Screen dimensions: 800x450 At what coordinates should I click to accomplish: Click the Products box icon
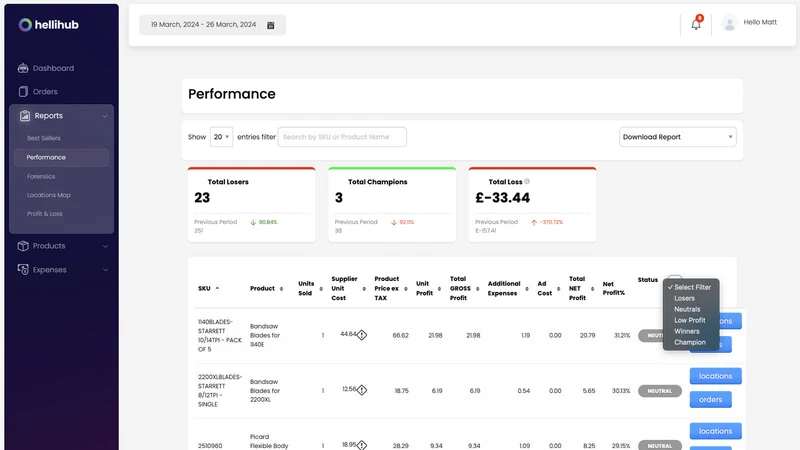tap(23, 246)
